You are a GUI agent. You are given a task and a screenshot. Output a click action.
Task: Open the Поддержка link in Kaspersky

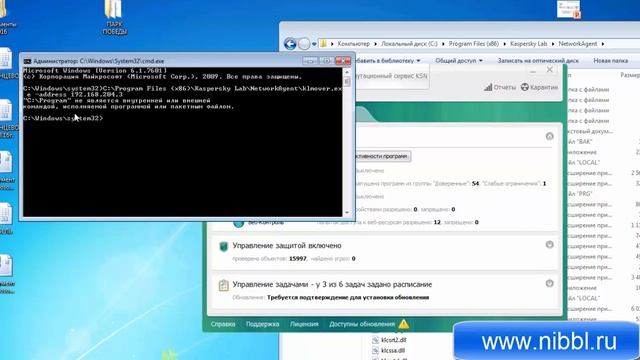point(262,324)
